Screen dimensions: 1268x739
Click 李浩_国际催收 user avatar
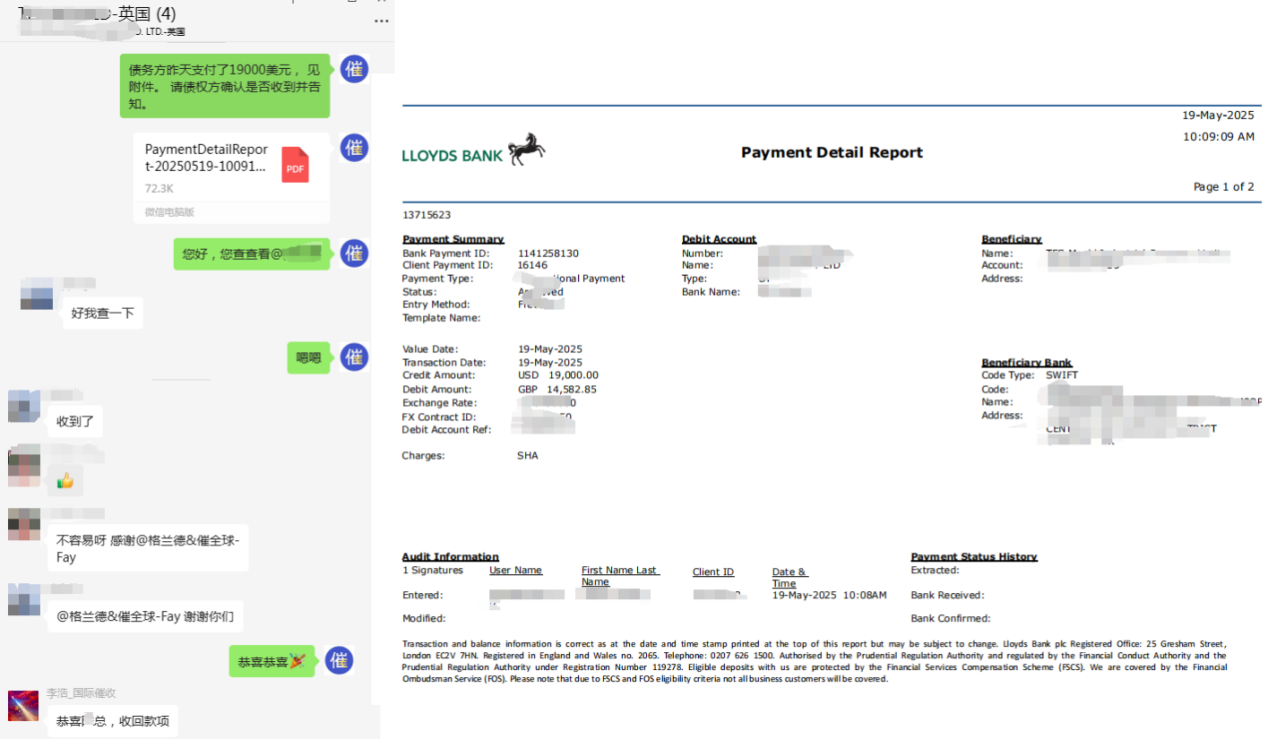pos(23,706)
